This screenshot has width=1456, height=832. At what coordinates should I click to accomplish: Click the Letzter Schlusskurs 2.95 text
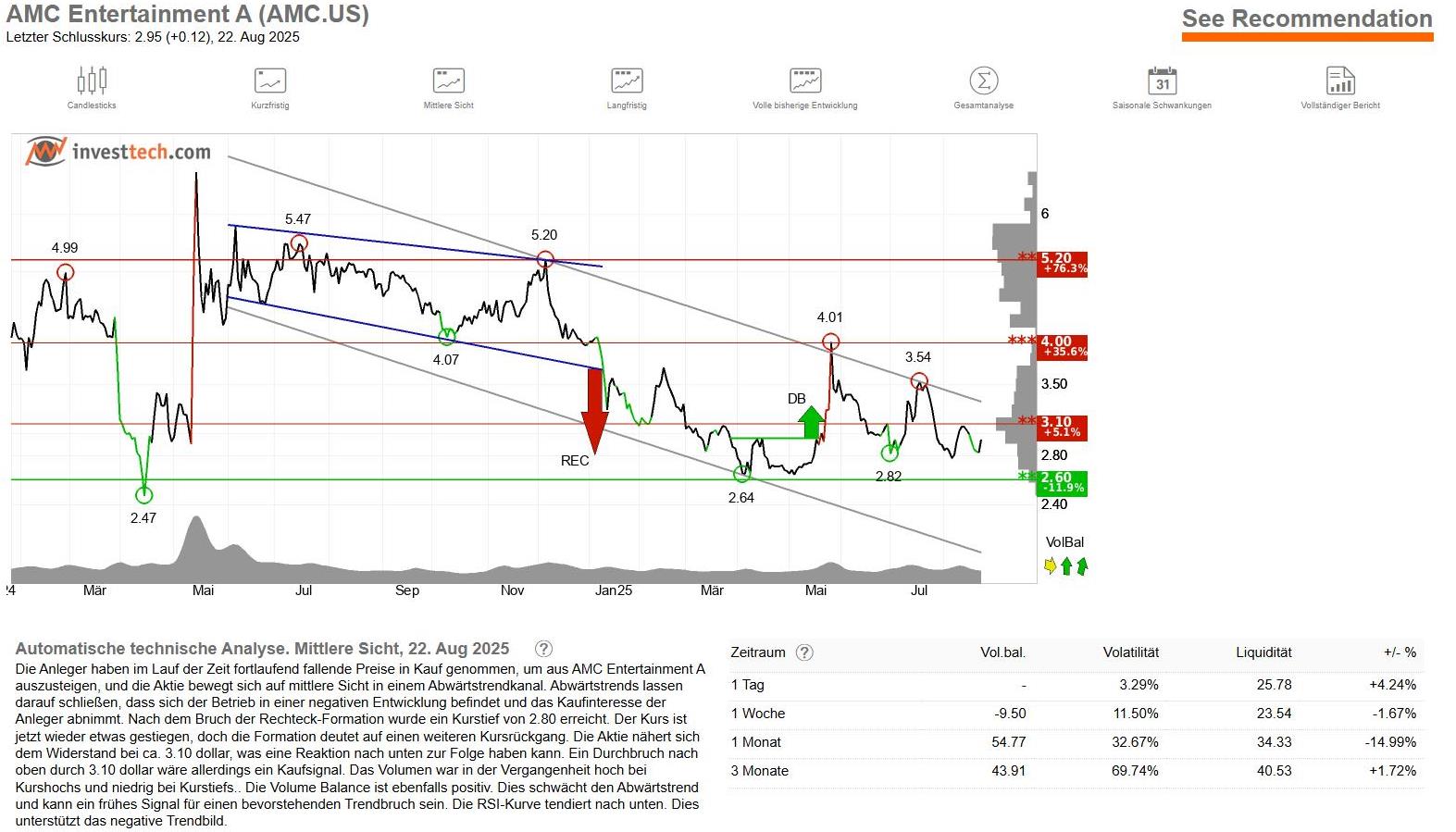(153, 38)
